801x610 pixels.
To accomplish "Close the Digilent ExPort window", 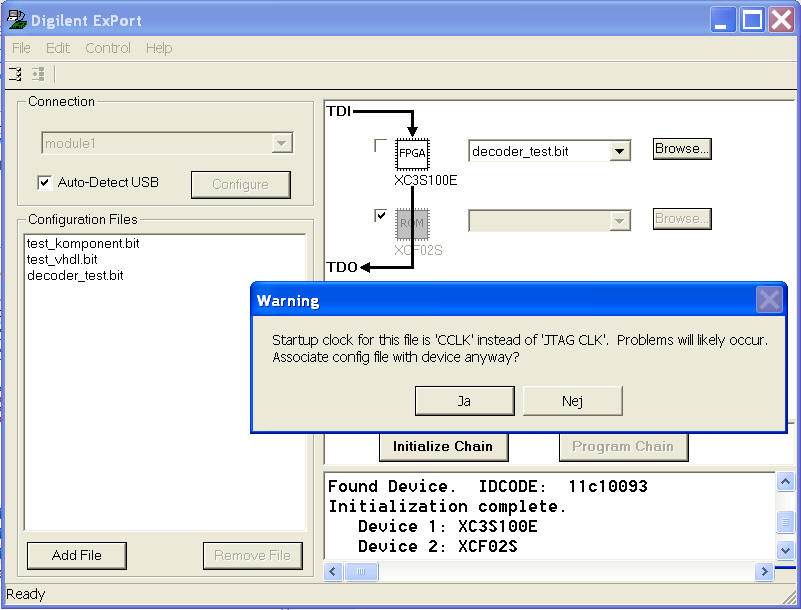I will [782, 20].
